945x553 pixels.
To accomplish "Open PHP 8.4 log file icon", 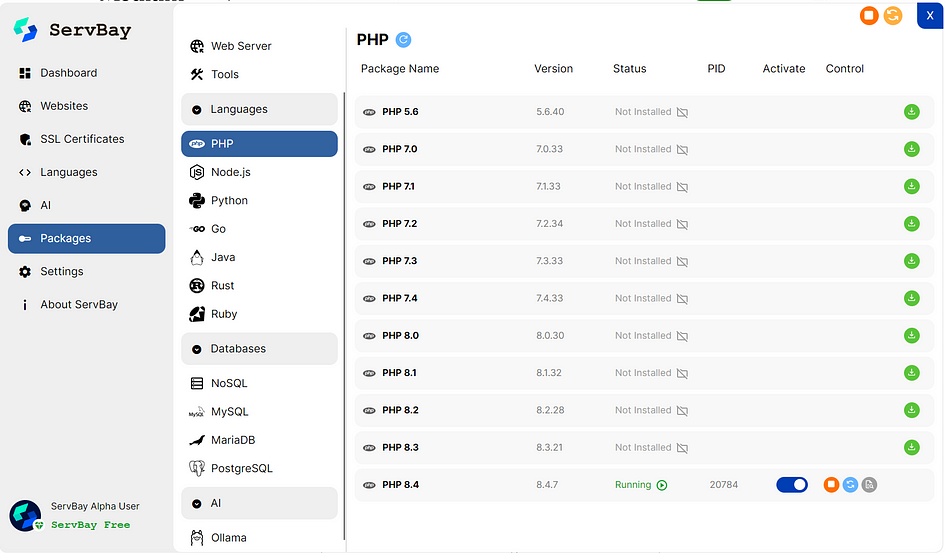I will (x=868, y=484).
